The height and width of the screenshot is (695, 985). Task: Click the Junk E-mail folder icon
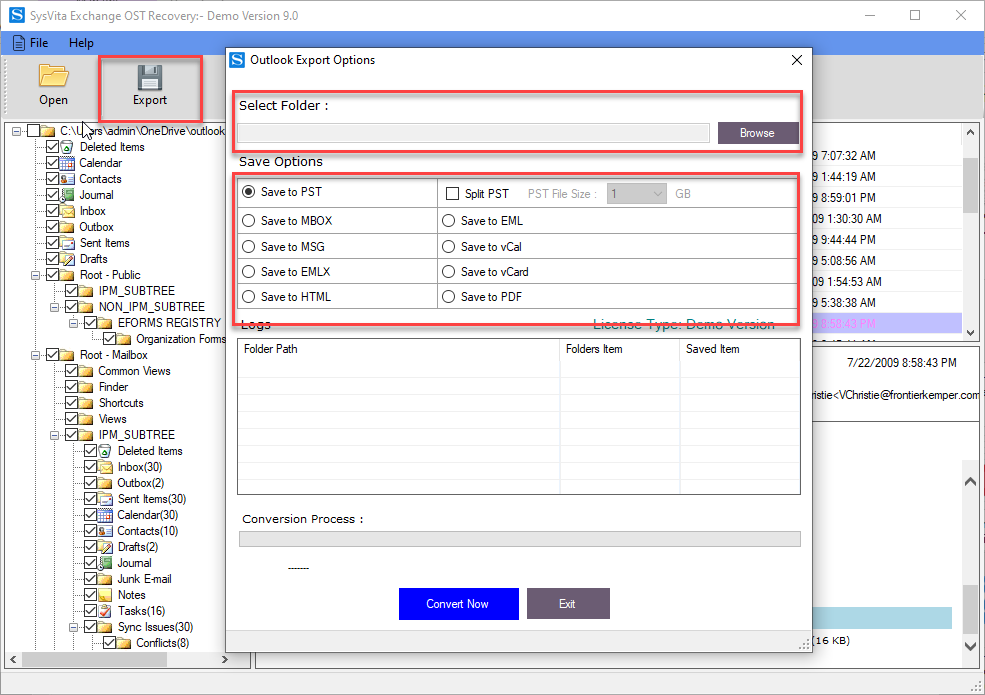click(x=105, y=579)
